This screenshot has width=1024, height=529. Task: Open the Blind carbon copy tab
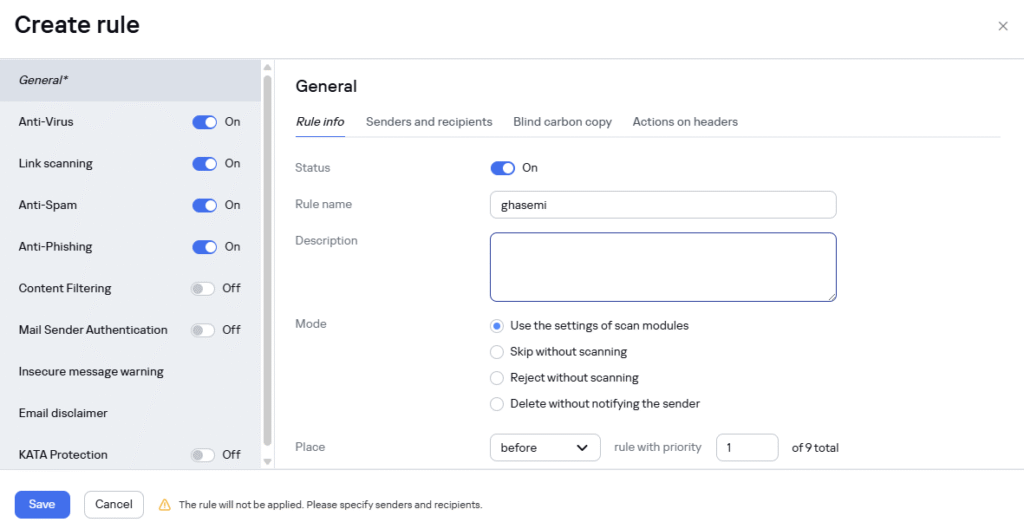click(562, 122)
